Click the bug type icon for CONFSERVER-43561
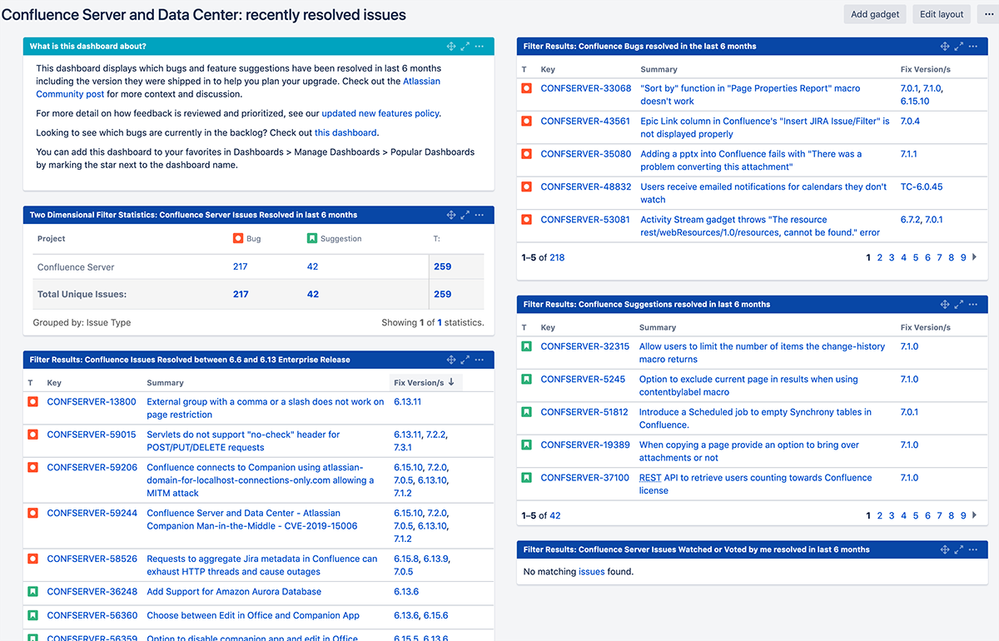 click(x=526, y=121)
